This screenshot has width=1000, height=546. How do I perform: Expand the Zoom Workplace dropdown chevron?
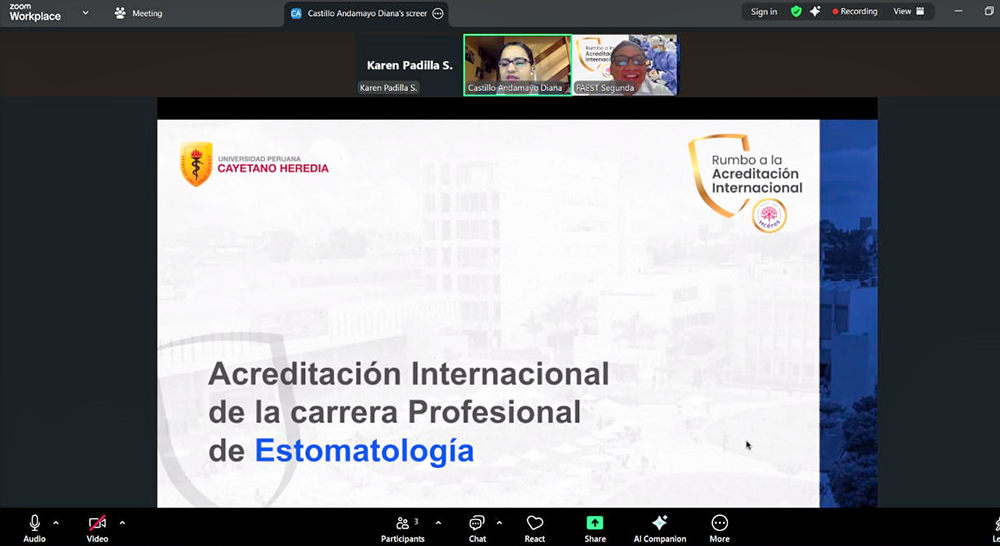(85, 13)
